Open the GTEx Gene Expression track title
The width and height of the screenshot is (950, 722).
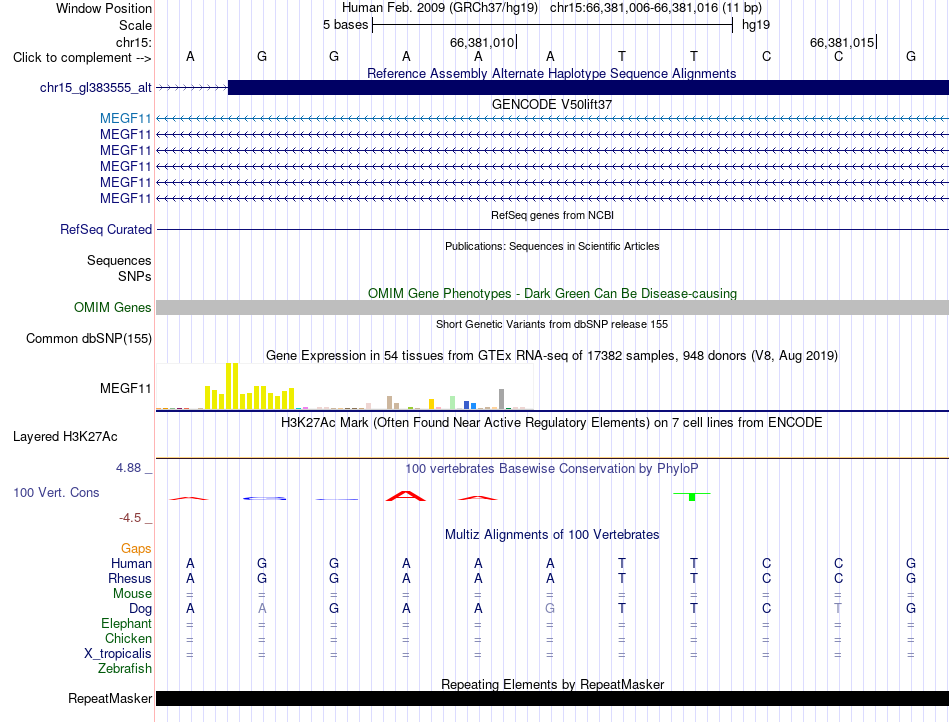(552, 356)
